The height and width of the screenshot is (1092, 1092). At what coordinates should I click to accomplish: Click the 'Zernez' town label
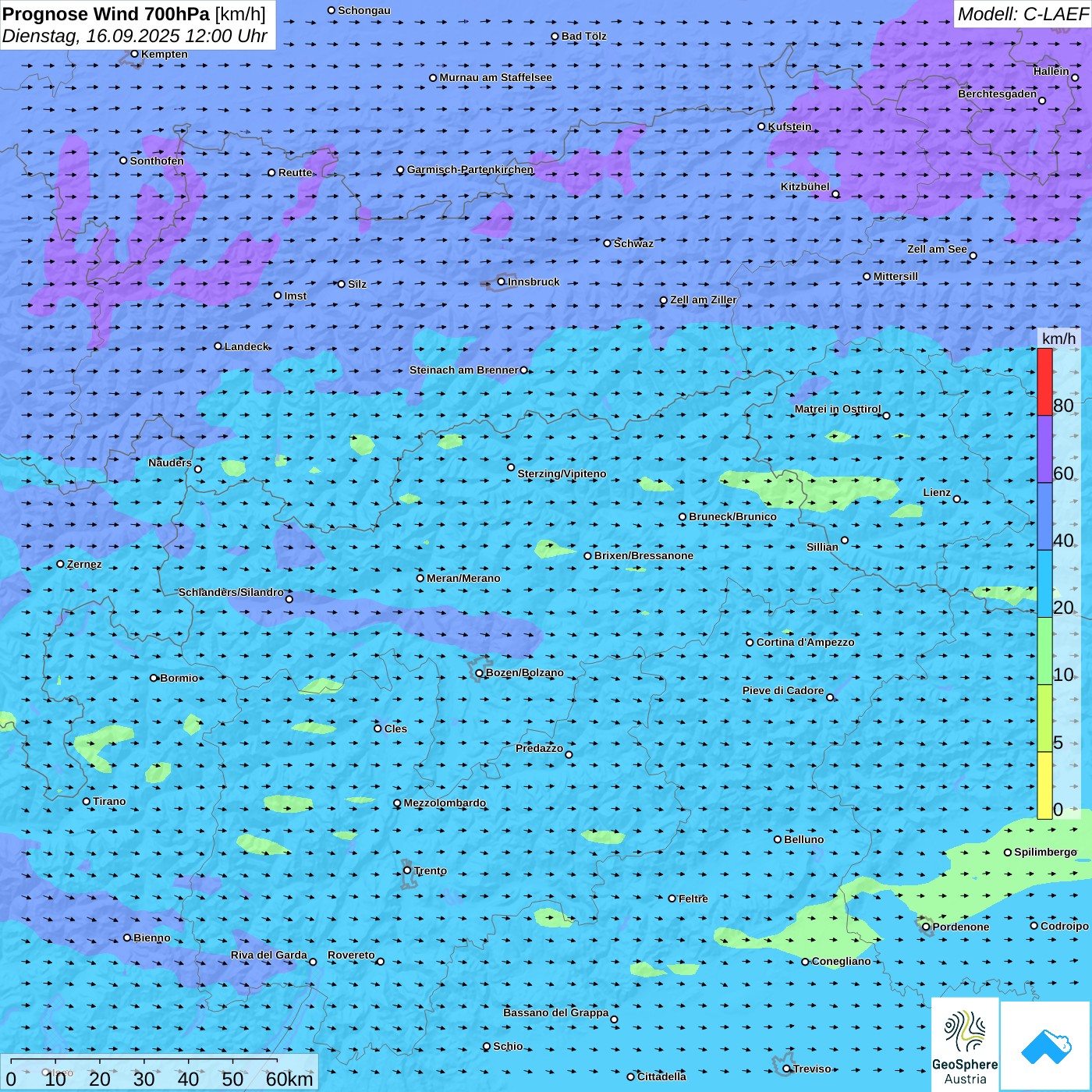[84, 564]
